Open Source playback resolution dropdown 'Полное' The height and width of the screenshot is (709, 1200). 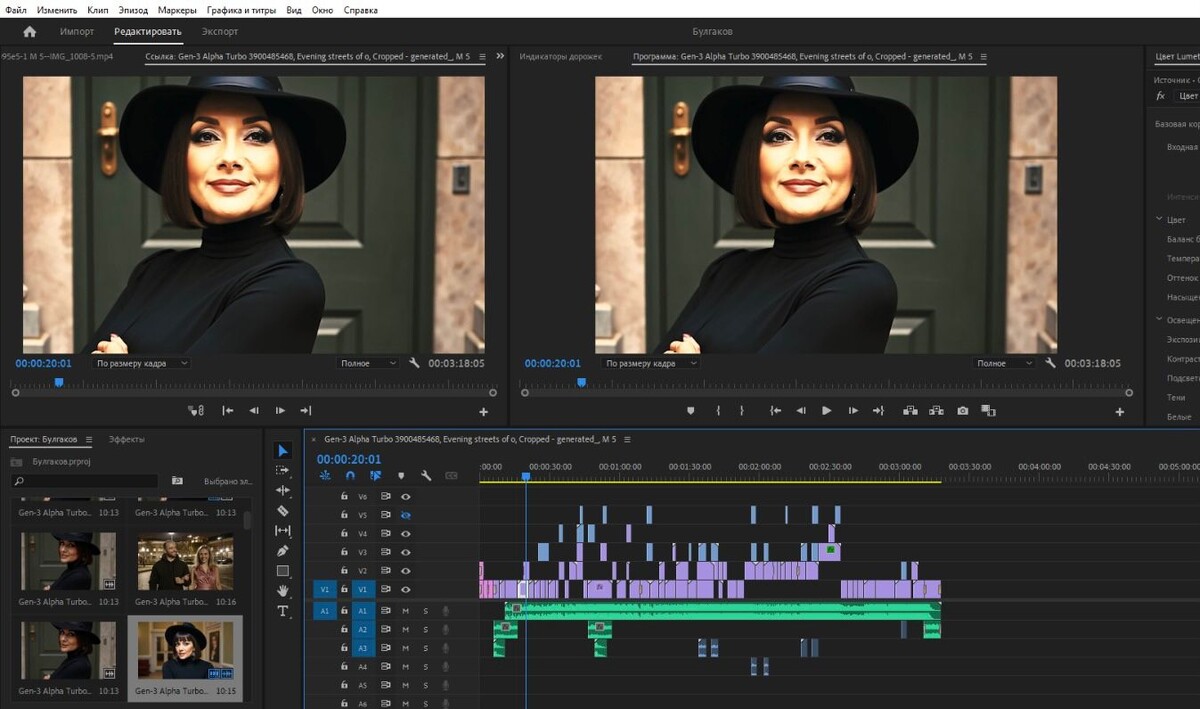point(367,363)
